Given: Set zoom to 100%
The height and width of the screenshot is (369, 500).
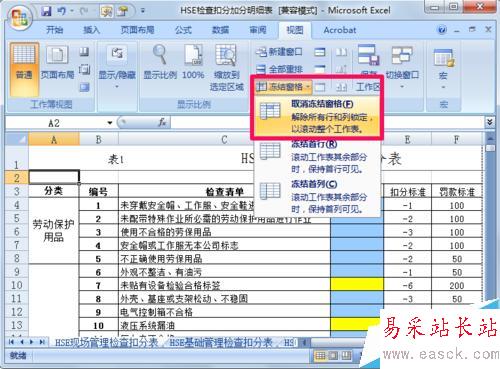Looking at the screenshot, I should (193, 63).
